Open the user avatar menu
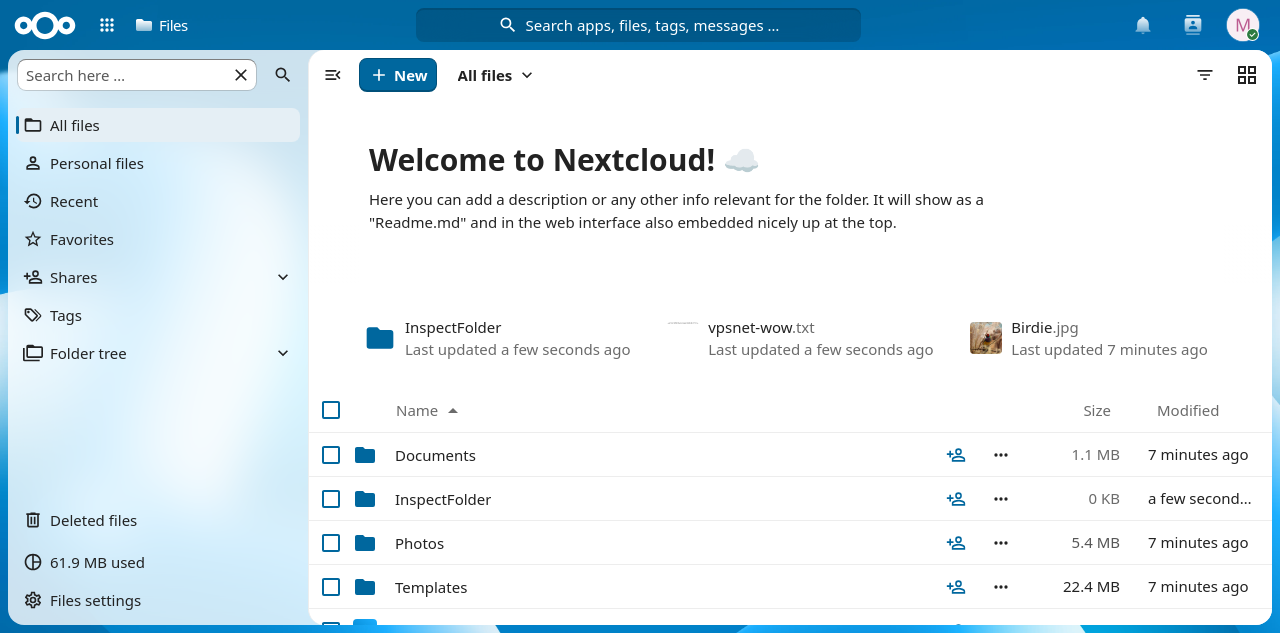This screenshot has width=1280, height=633. 1243,25
